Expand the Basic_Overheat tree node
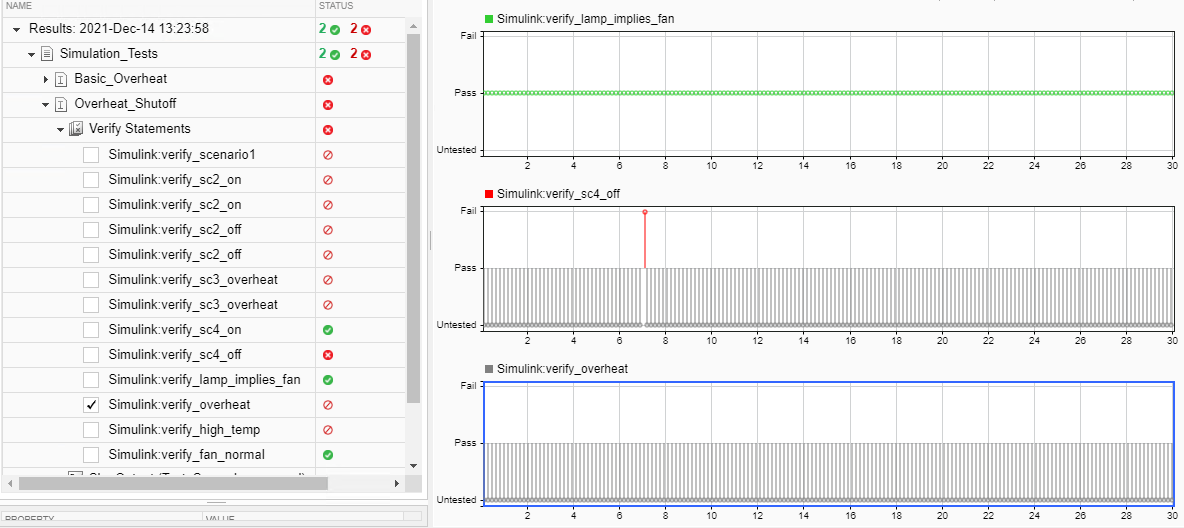Image resolution: width=1184 pixels, height=528 pixels. [x=46, y=79]
